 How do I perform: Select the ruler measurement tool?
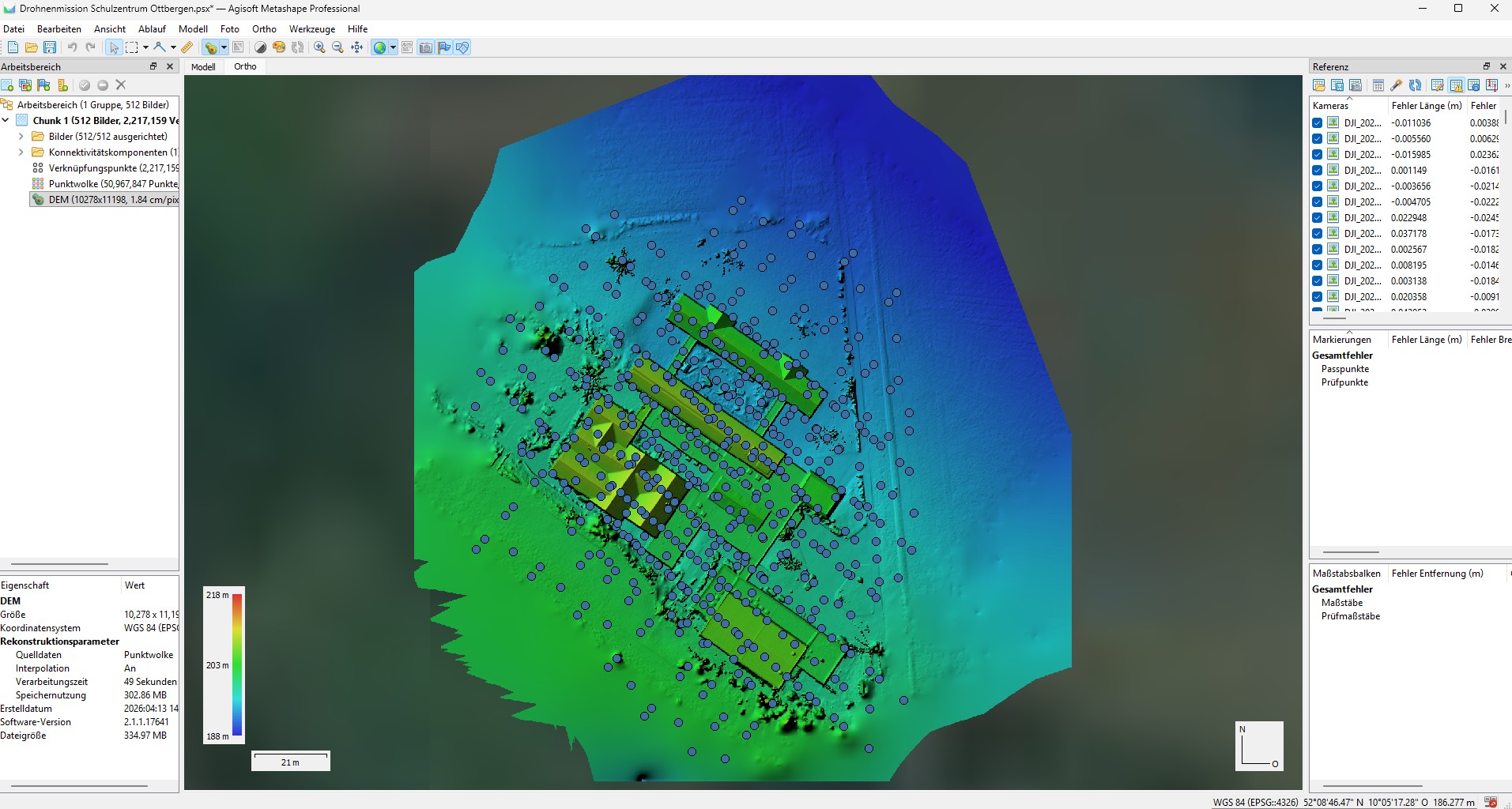pos(187,47)
